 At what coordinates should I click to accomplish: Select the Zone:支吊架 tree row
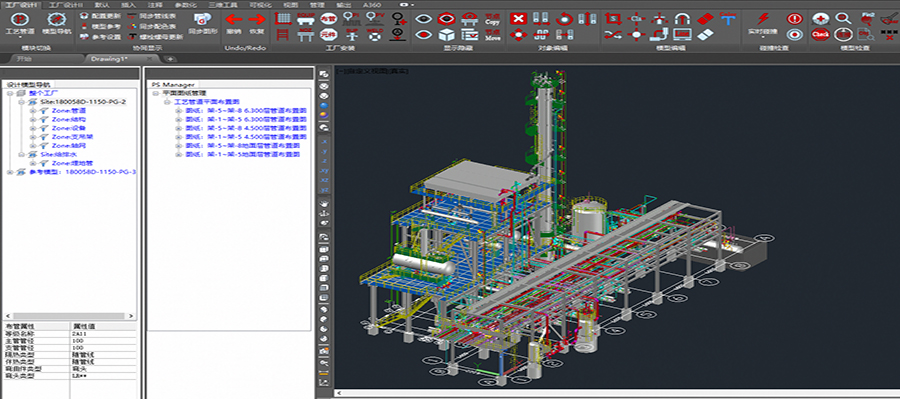(72, 137)
